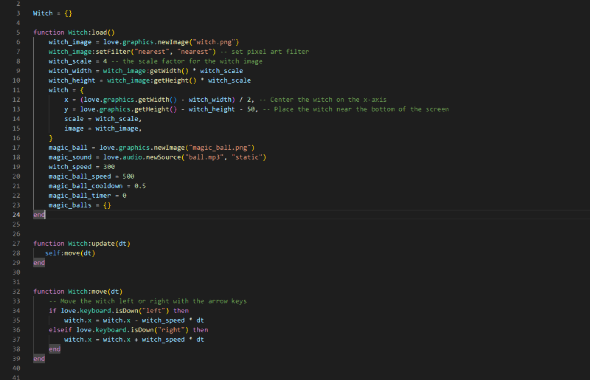Click the Witch:load function name
Image resolution: width=590 pixels, height=380 pixels.
87,33
